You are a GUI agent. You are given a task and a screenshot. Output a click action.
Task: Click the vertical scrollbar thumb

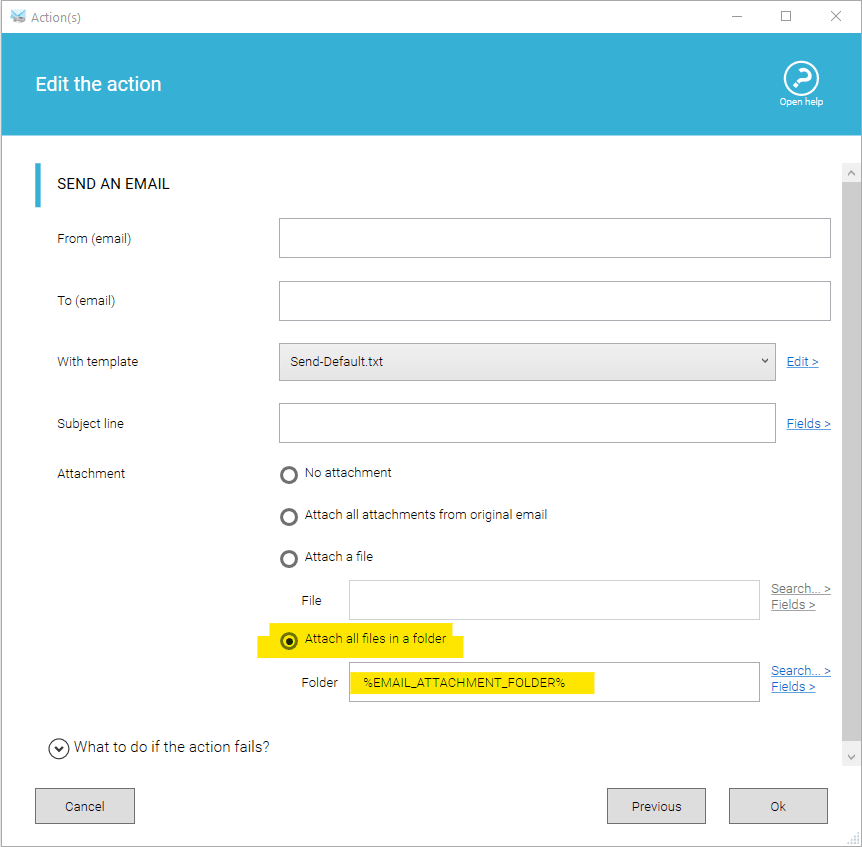(851, 461)
